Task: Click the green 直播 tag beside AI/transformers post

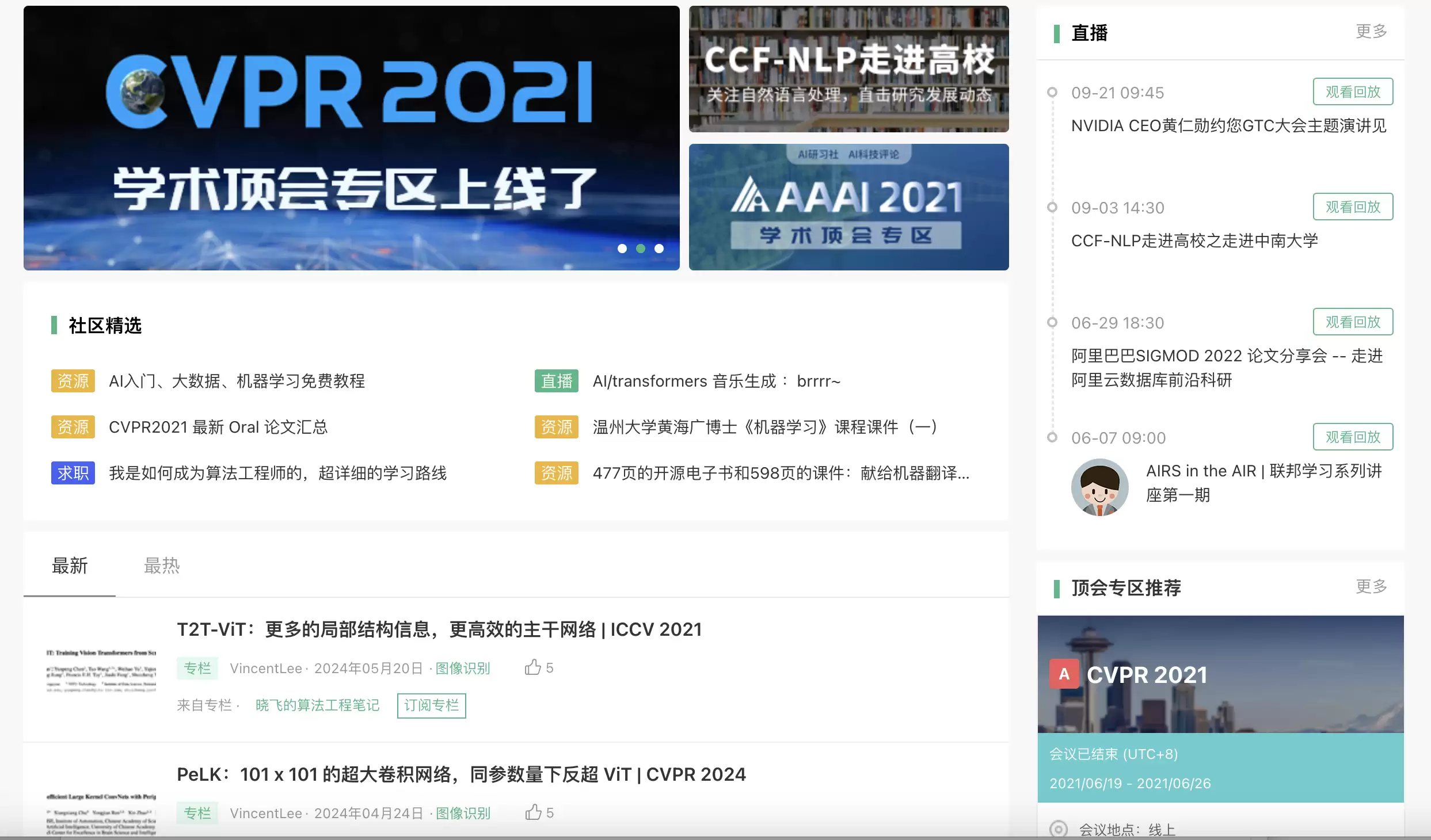Action: point(557,381)
